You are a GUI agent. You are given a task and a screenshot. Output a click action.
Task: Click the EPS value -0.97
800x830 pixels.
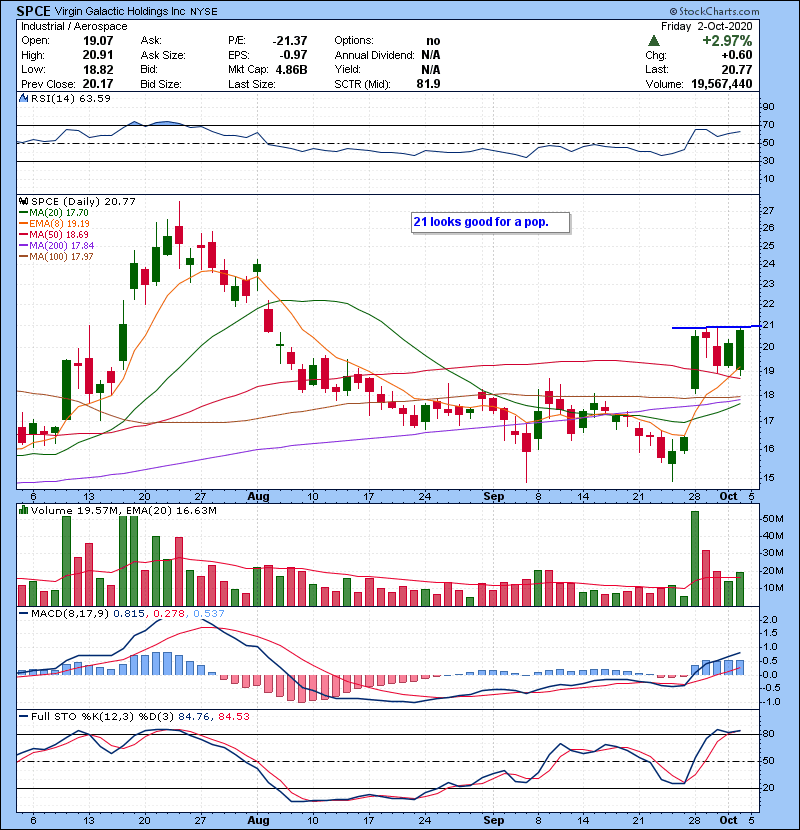(x=293, y=55)
